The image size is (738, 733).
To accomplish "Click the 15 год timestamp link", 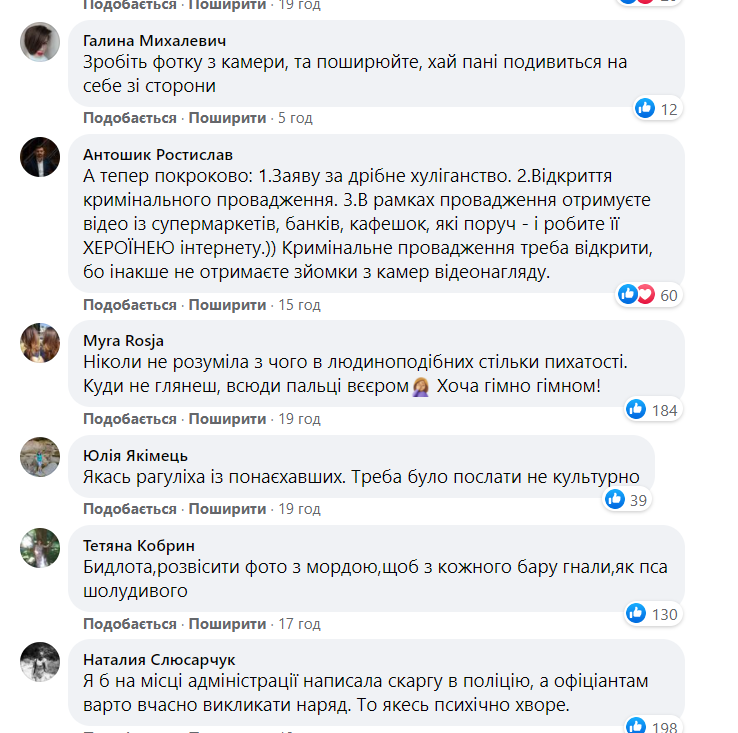I will (x=299, y=304).
